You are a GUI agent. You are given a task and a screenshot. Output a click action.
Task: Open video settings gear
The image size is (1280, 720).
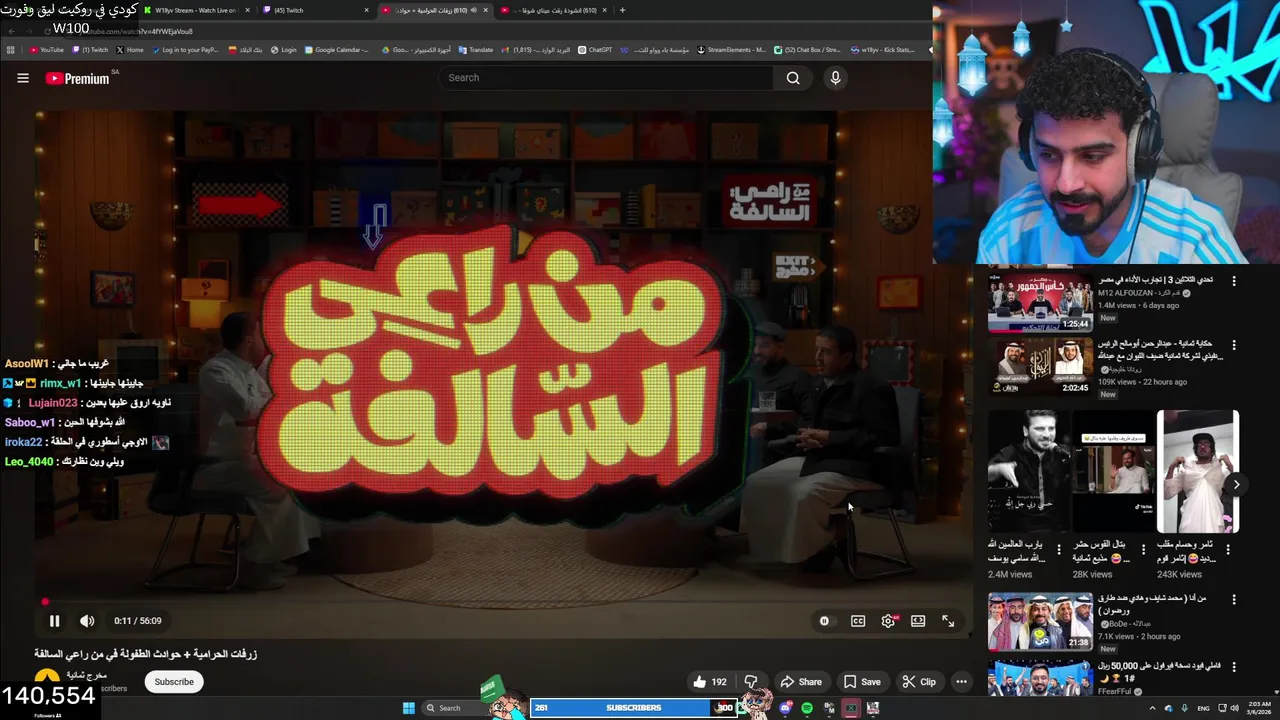[x=888, y=621]
